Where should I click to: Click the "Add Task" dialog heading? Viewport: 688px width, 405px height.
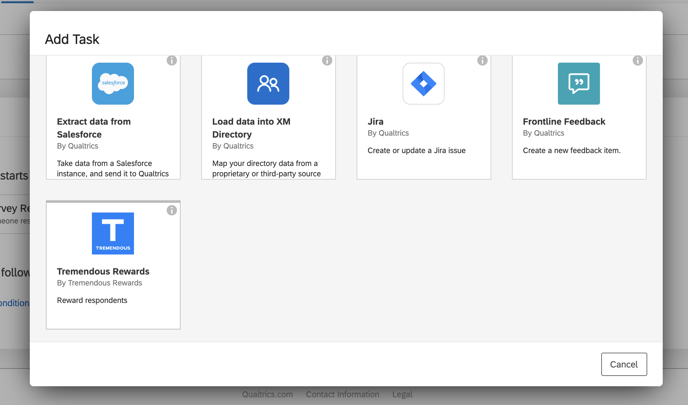click(72, 39)
